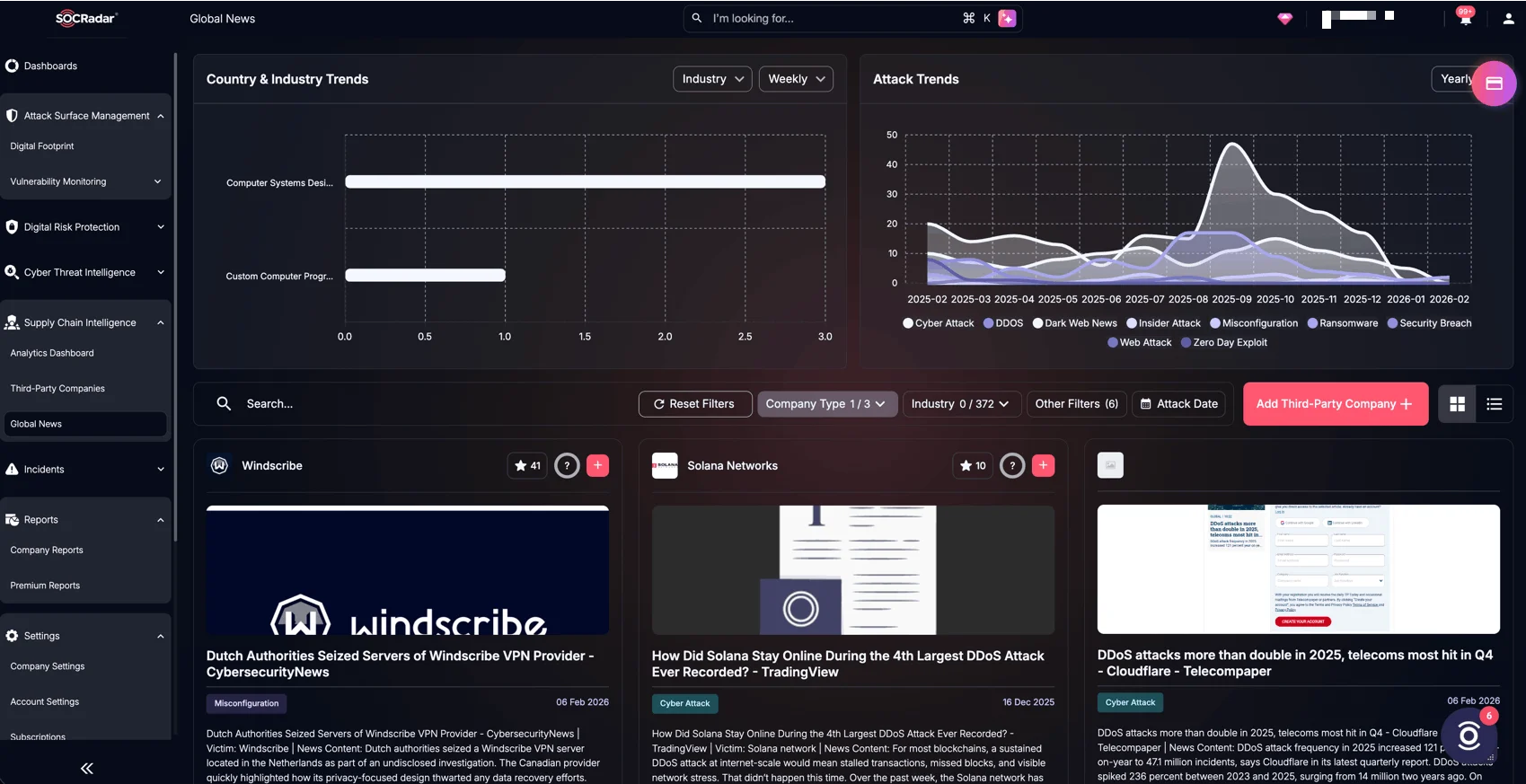Click the star rating 10 on Solana Networks card
This screenshot has height=784, width=1526.
[973, 465]
